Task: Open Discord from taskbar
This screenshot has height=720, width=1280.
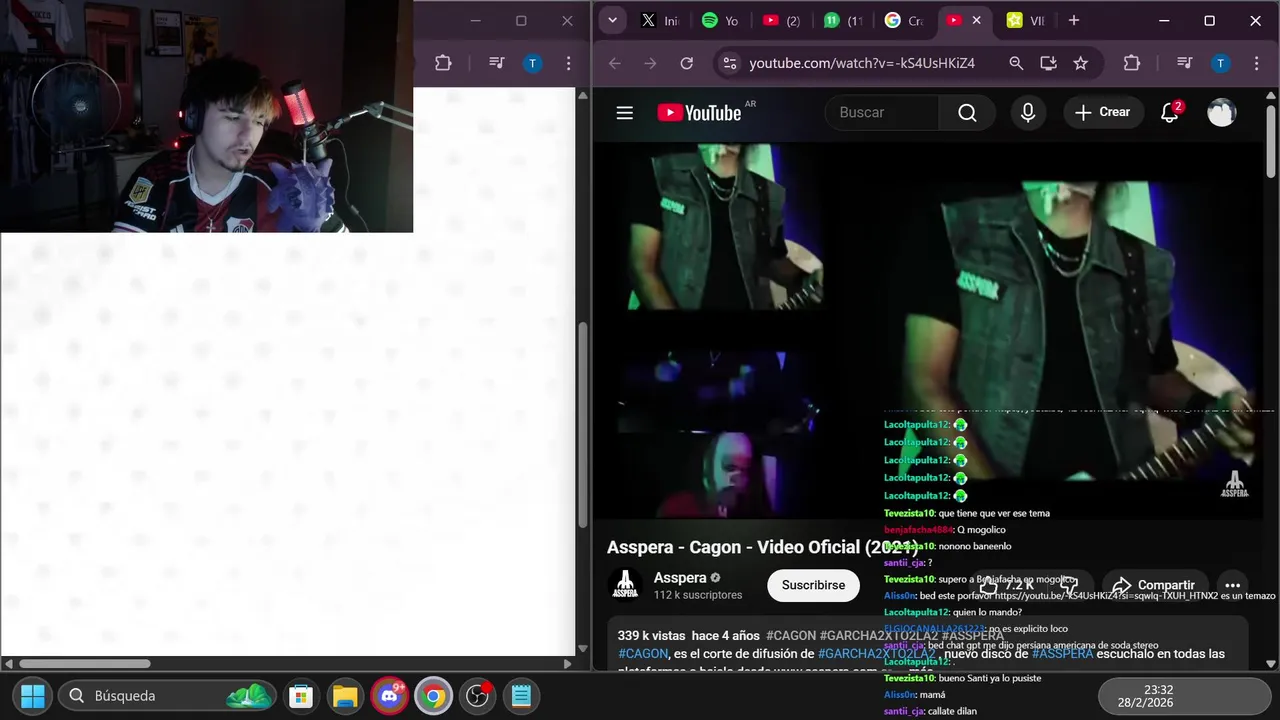Action: tap(389, 696)
